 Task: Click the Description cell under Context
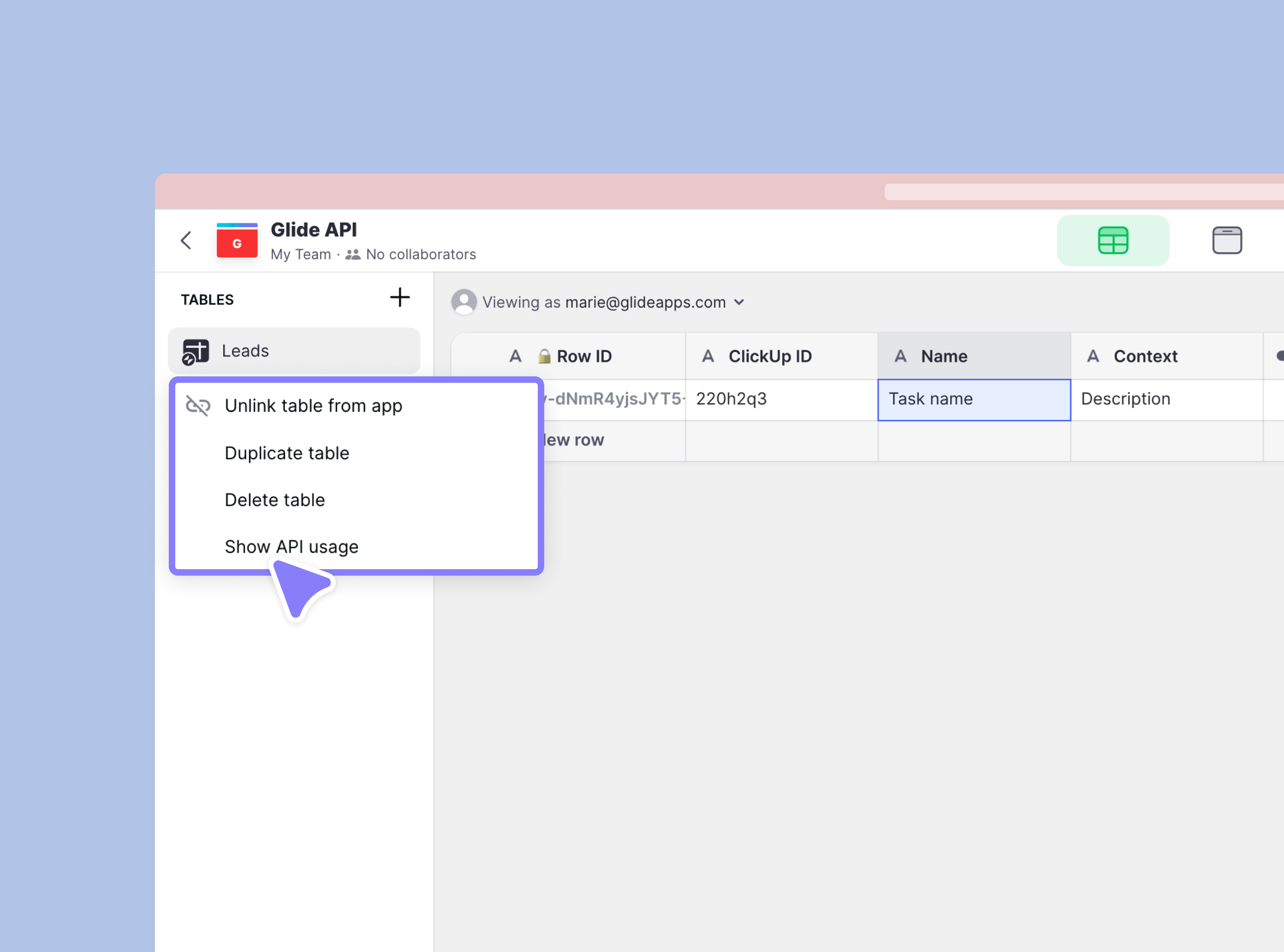click(x=1166, y=399)
